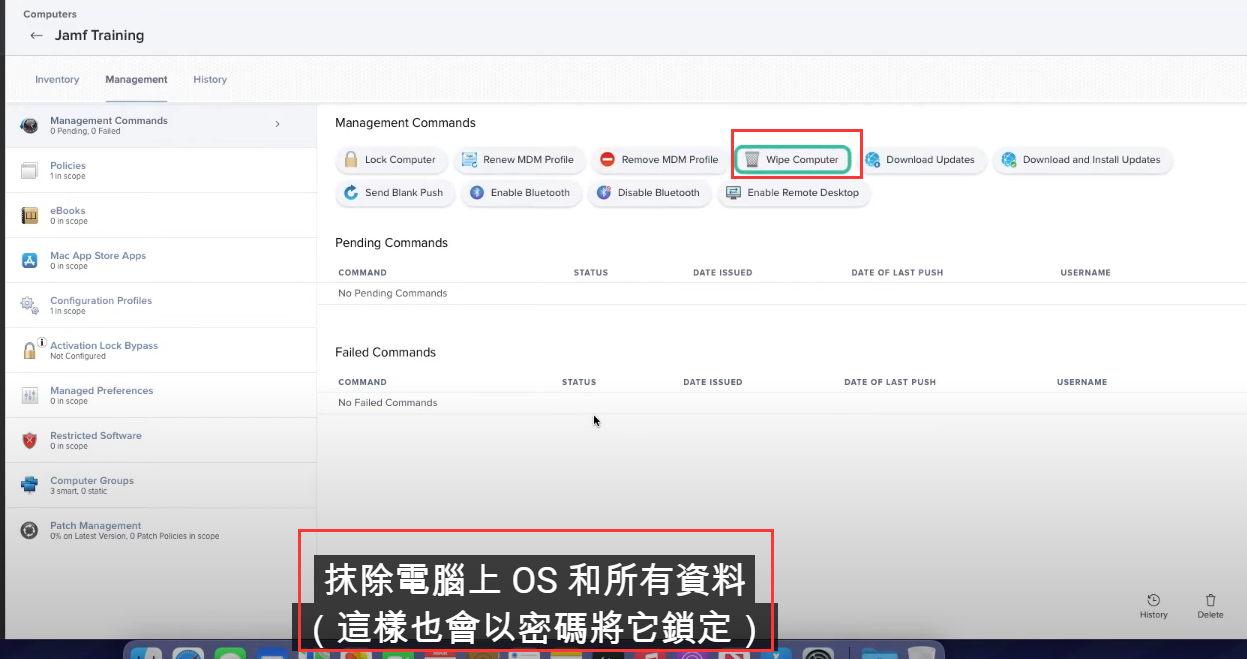Click DATE ISSUED header under Failed Commands
The height and width of the screenshot is (659, 1247).
[x=713, y=382]
